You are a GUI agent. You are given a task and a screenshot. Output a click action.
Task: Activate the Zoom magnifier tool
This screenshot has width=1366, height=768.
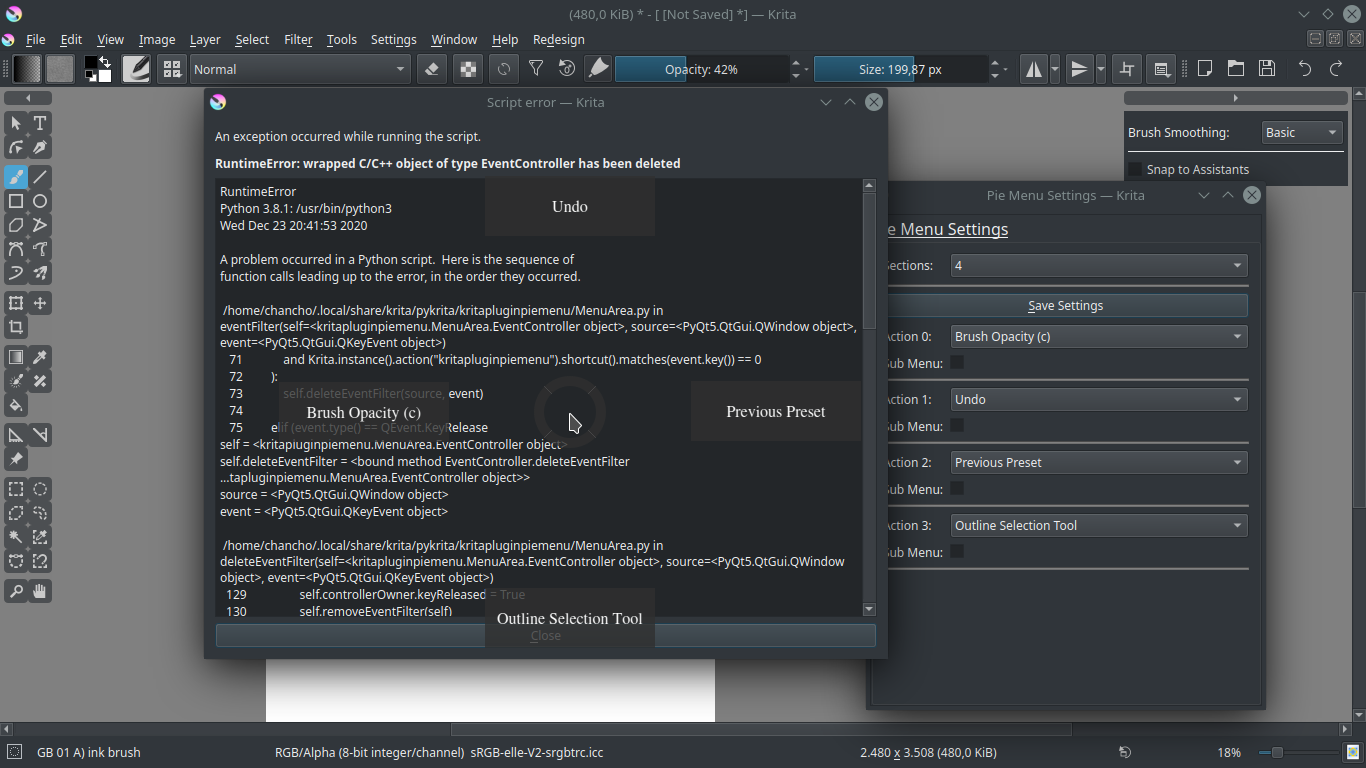16,591
